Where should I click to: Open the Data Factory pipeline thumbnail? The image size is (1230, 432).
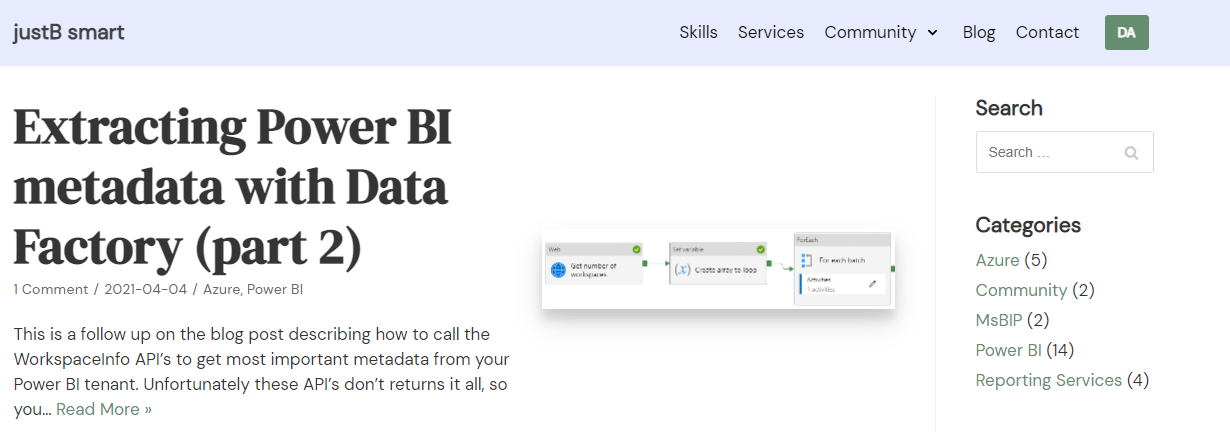(x=718, y=269)
